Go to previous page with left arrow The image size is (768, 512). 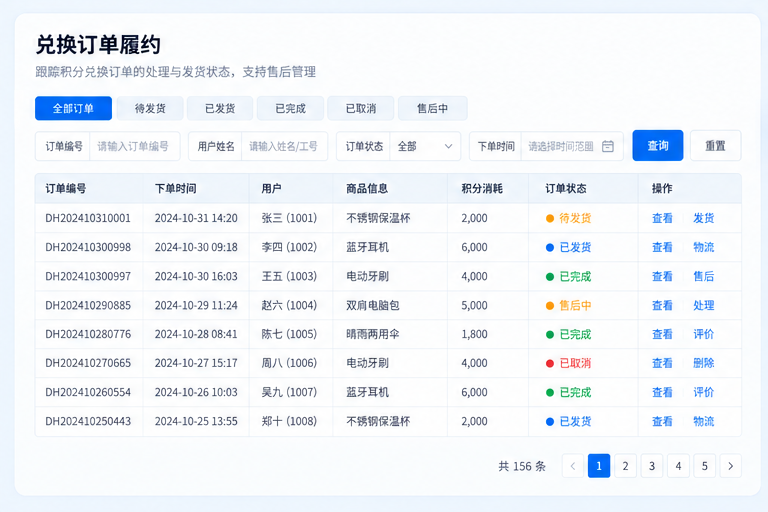573,466
